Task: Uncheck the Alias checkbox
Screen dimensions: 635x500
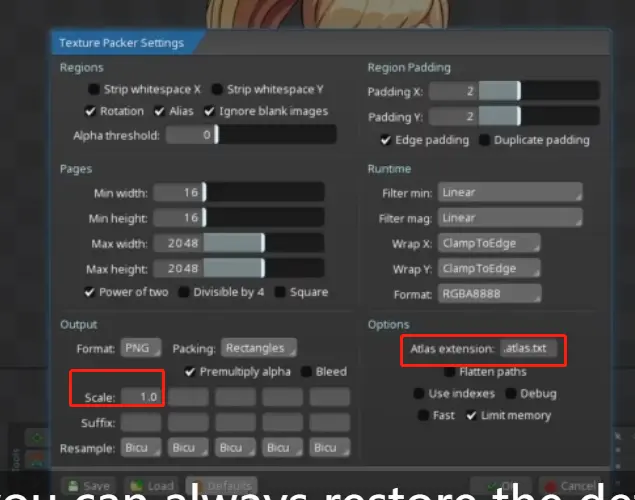Action: click(160, 111)
